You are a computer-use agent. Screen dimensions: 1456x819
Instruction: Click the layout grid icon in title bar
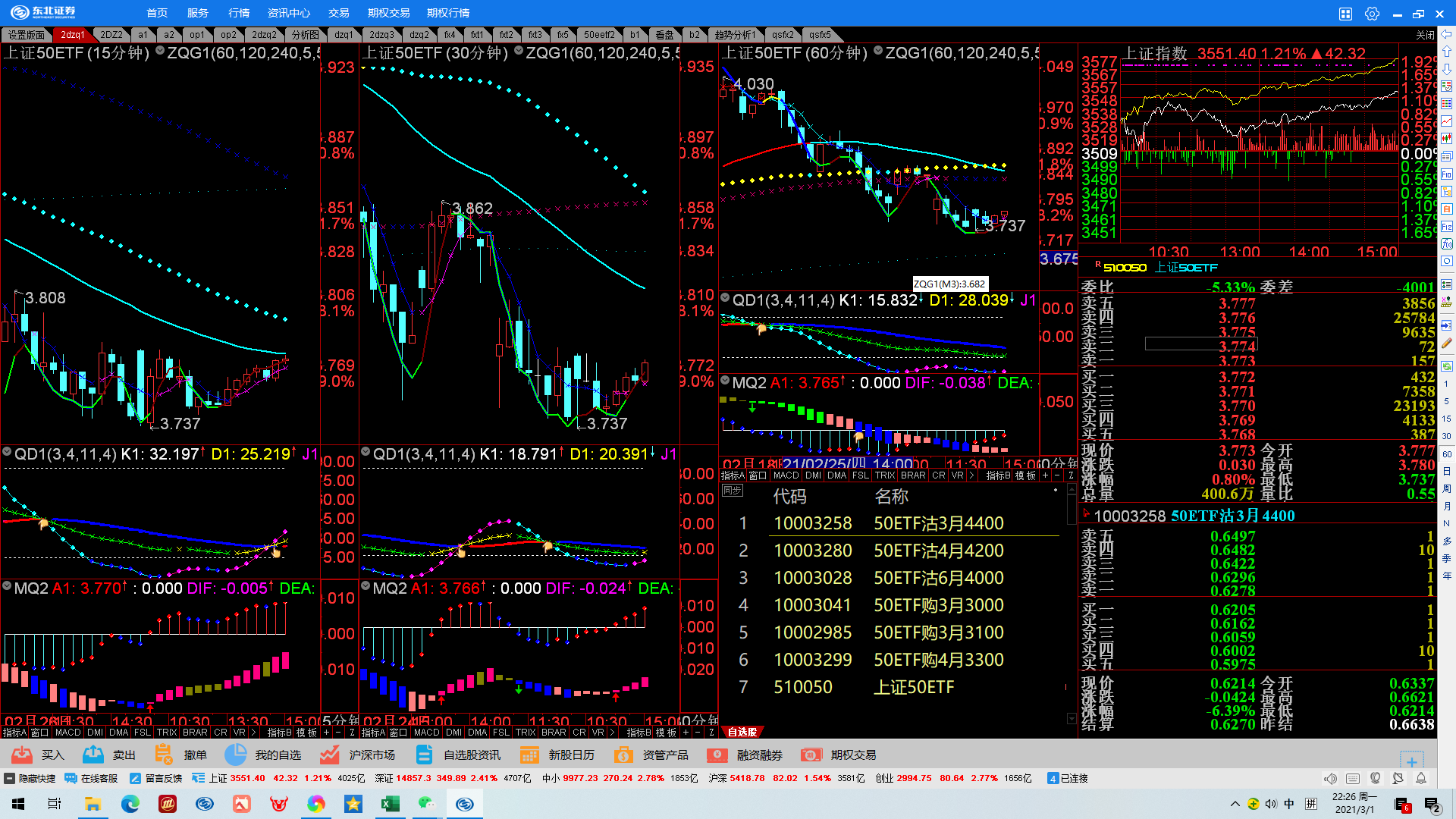(x=1345, y=13)
